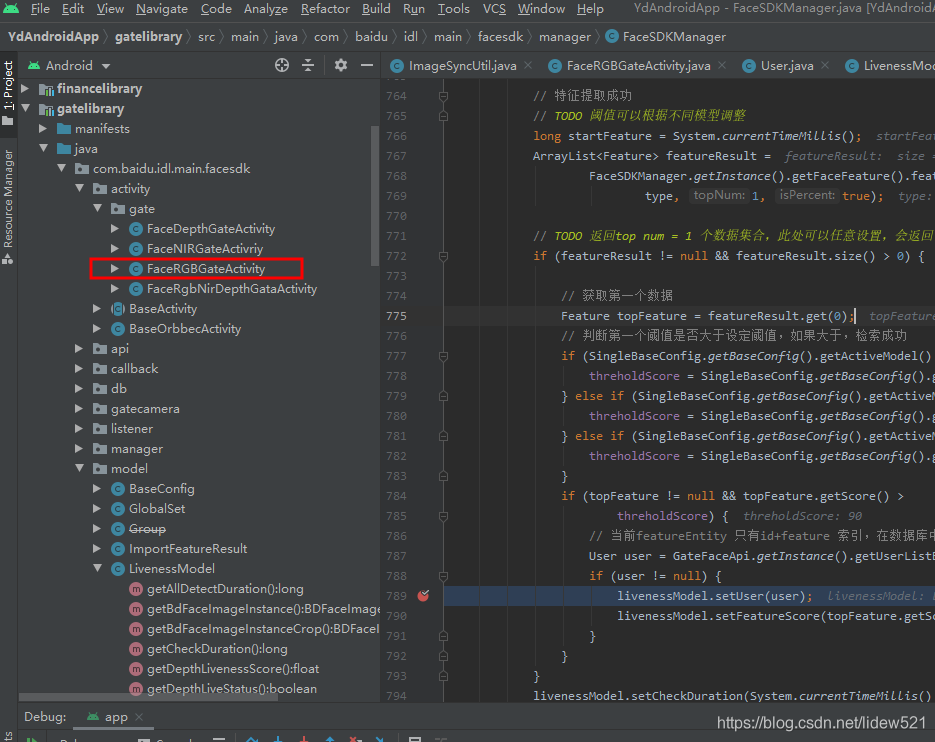
Task: Collapse the model package
Action: pos(79,468)
